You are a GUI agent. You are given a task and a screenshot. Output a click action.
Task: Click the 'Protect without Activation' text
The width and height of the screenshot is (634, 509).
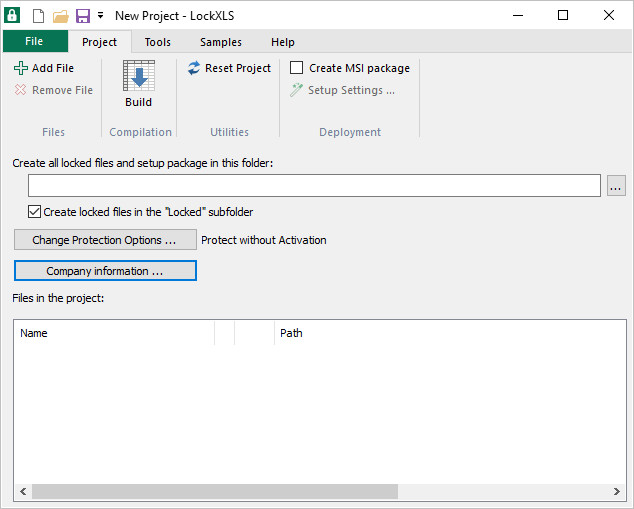264,240
